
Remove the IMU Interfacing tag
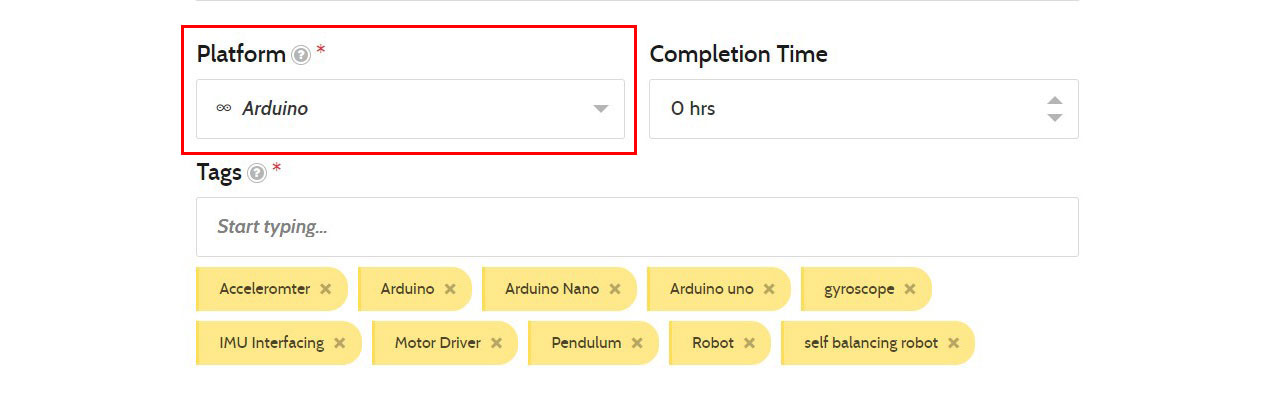[340, 343]
